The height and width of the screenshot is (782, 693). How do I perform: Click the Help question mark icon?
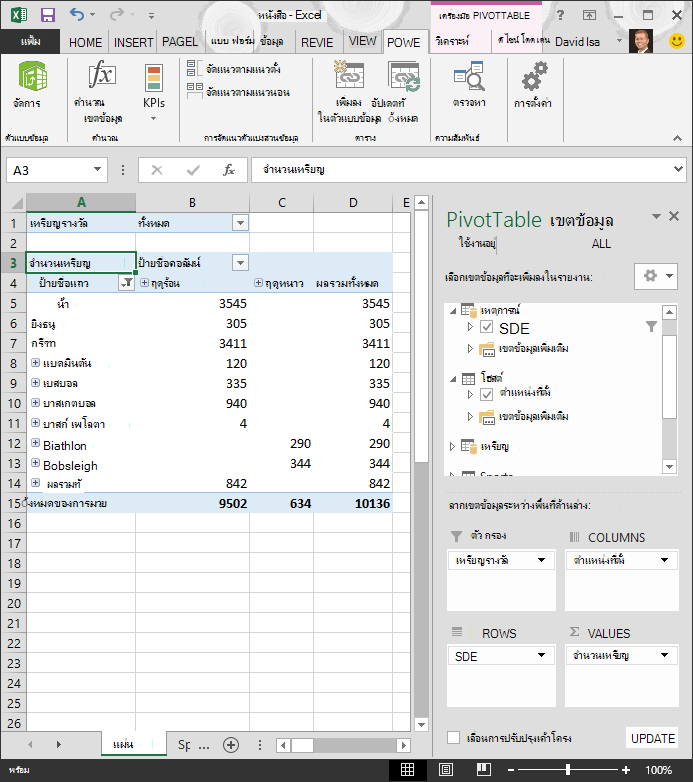560,15
